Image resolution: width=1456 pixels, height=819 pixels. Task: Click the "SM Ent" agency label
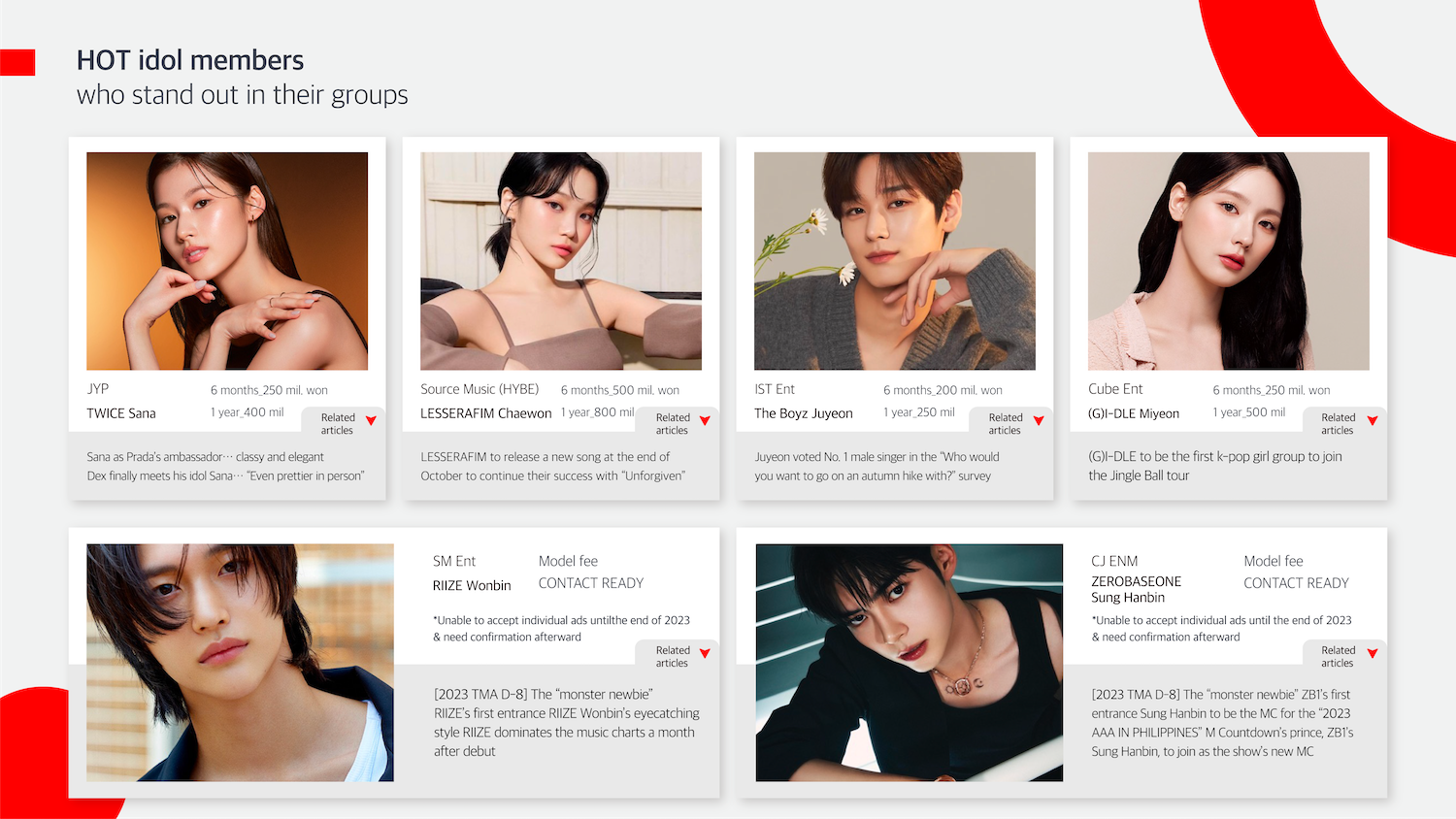click(x=454, y=561)
